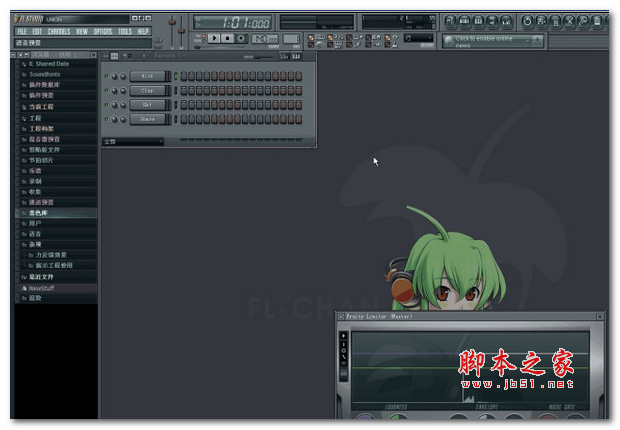Adjust the swing slider in step sequencer
620x430 pixels.
click(x=264, y=57)
